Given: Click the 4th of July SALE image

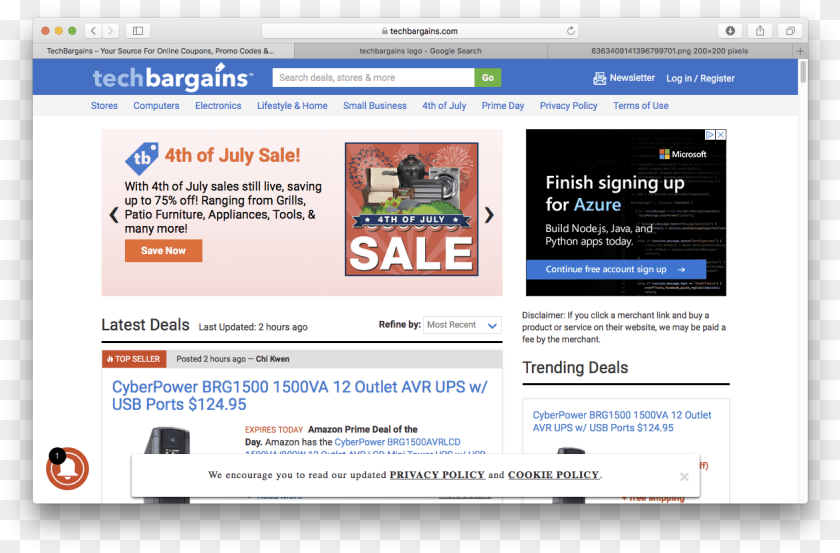Looking at the screenshot, I should click(x=411, y=209).
